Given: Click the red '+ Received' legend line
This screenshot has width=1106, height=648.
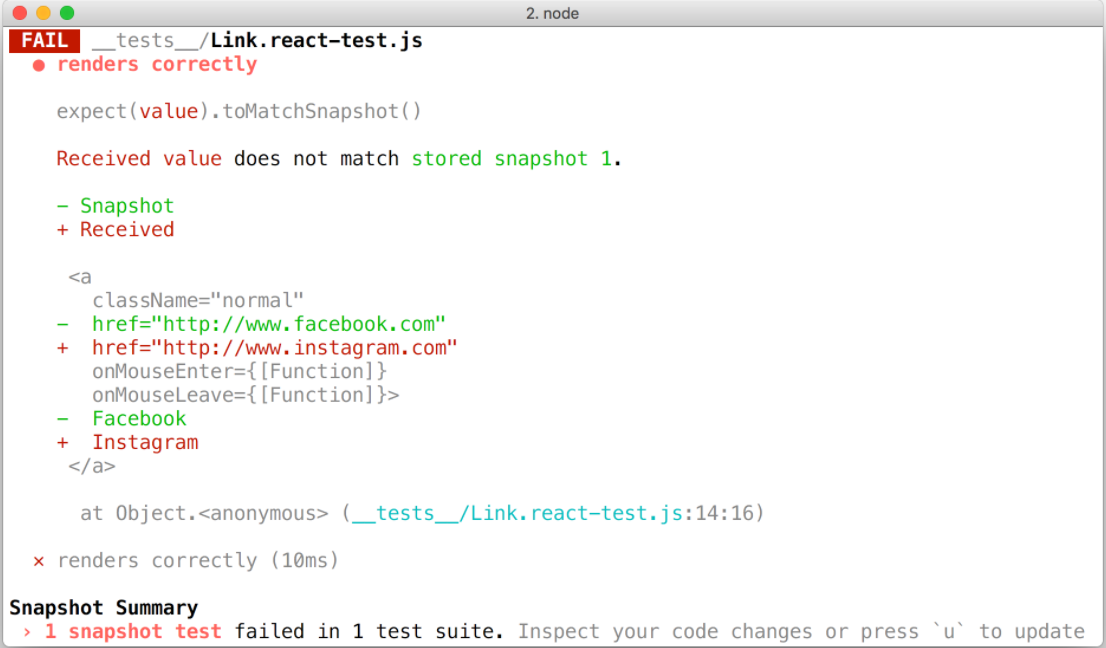Looking at the screenshot, I should 115,230.
